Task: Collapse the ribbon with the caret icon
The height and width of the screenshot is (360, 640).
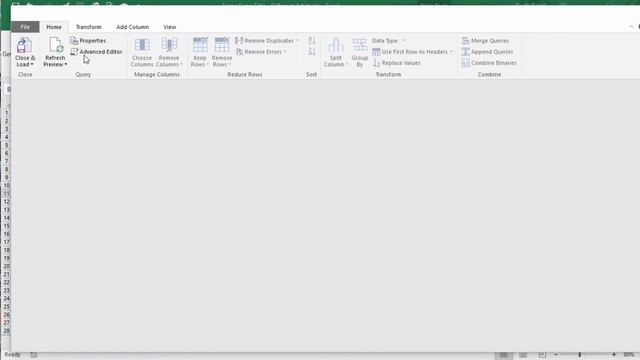Action: 631,27
